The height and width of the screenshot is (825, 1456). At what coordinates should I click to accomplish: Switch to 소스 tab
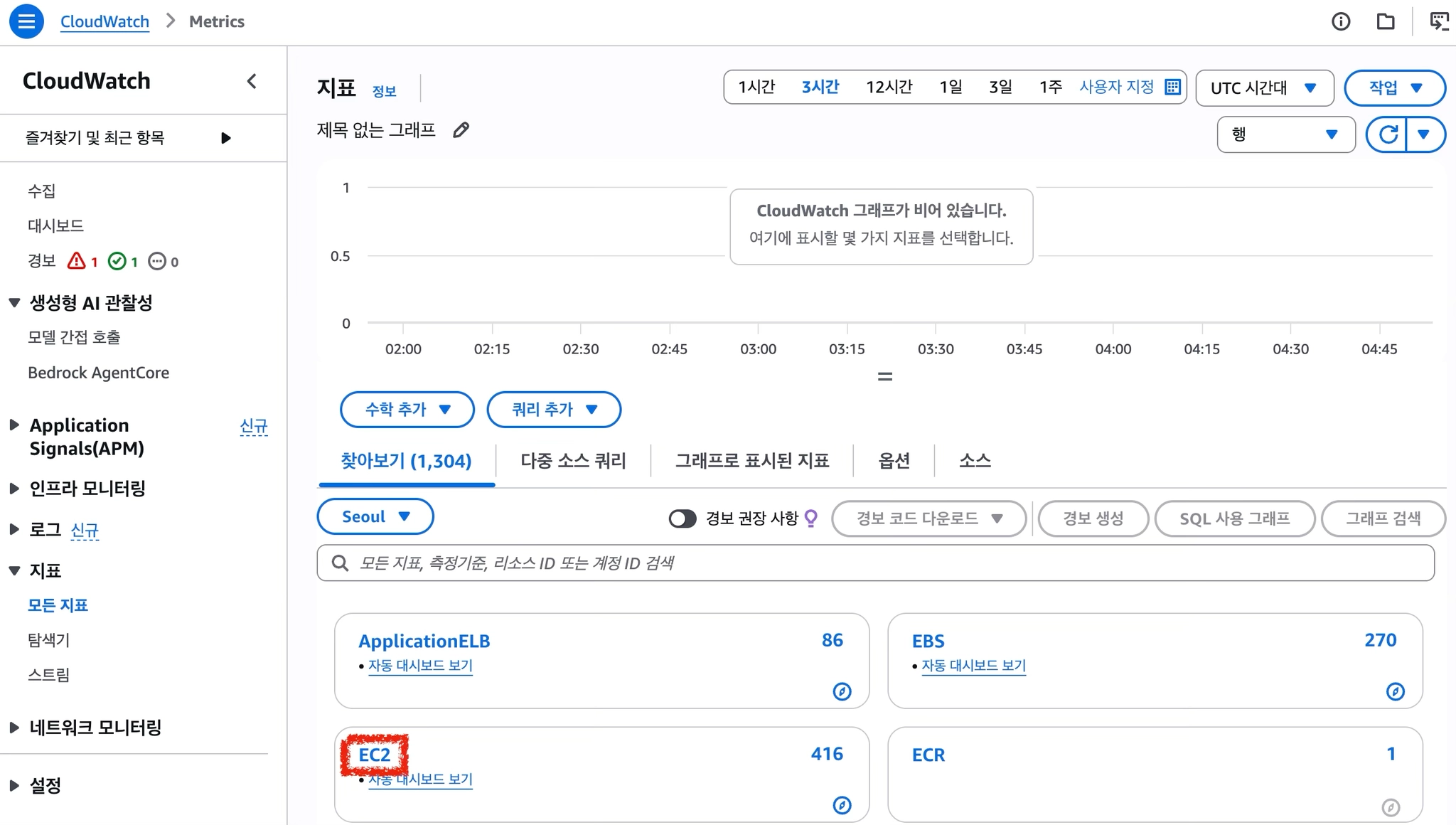975,461
